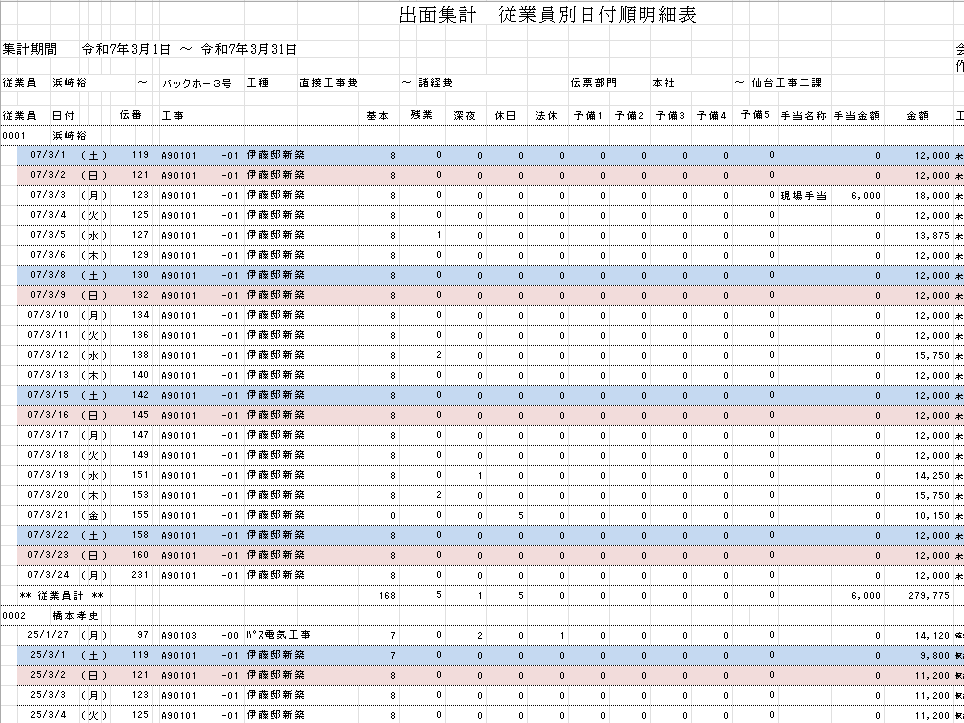Click the 工事 column header

(x=172, y=116)
